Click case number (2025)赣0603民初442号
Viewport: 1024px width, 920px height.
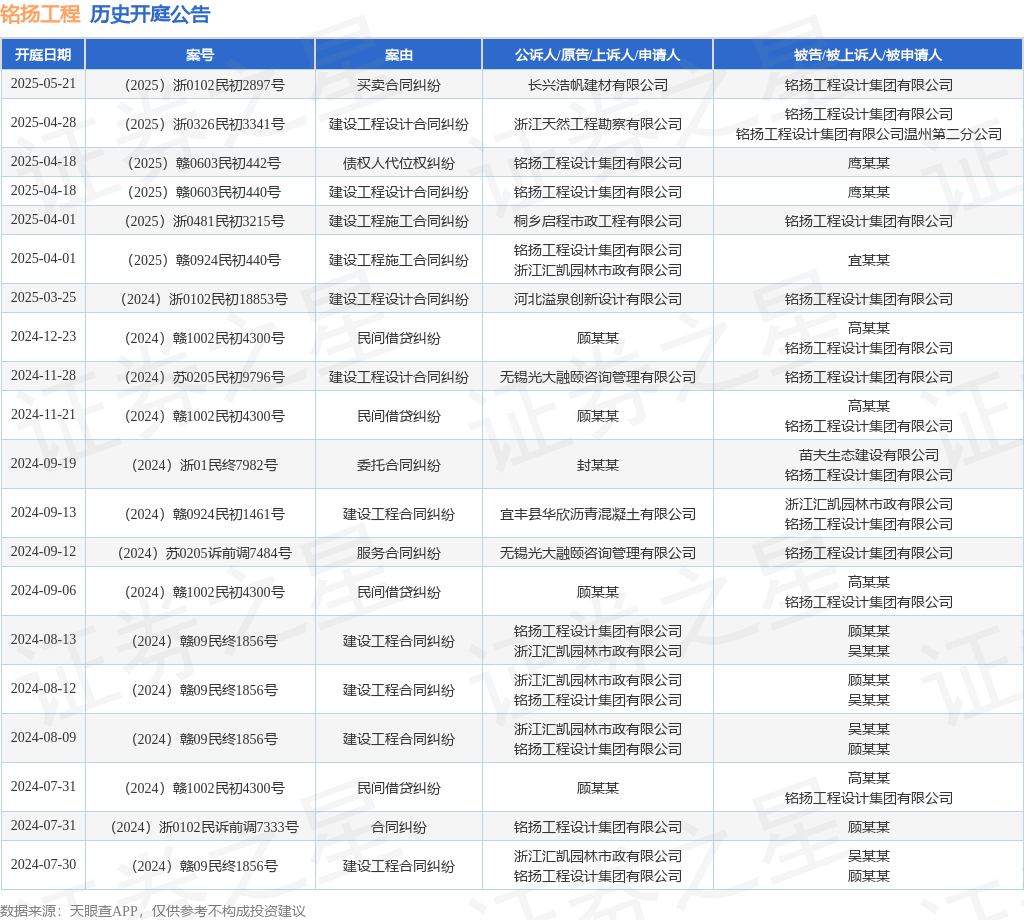[204, 163]
